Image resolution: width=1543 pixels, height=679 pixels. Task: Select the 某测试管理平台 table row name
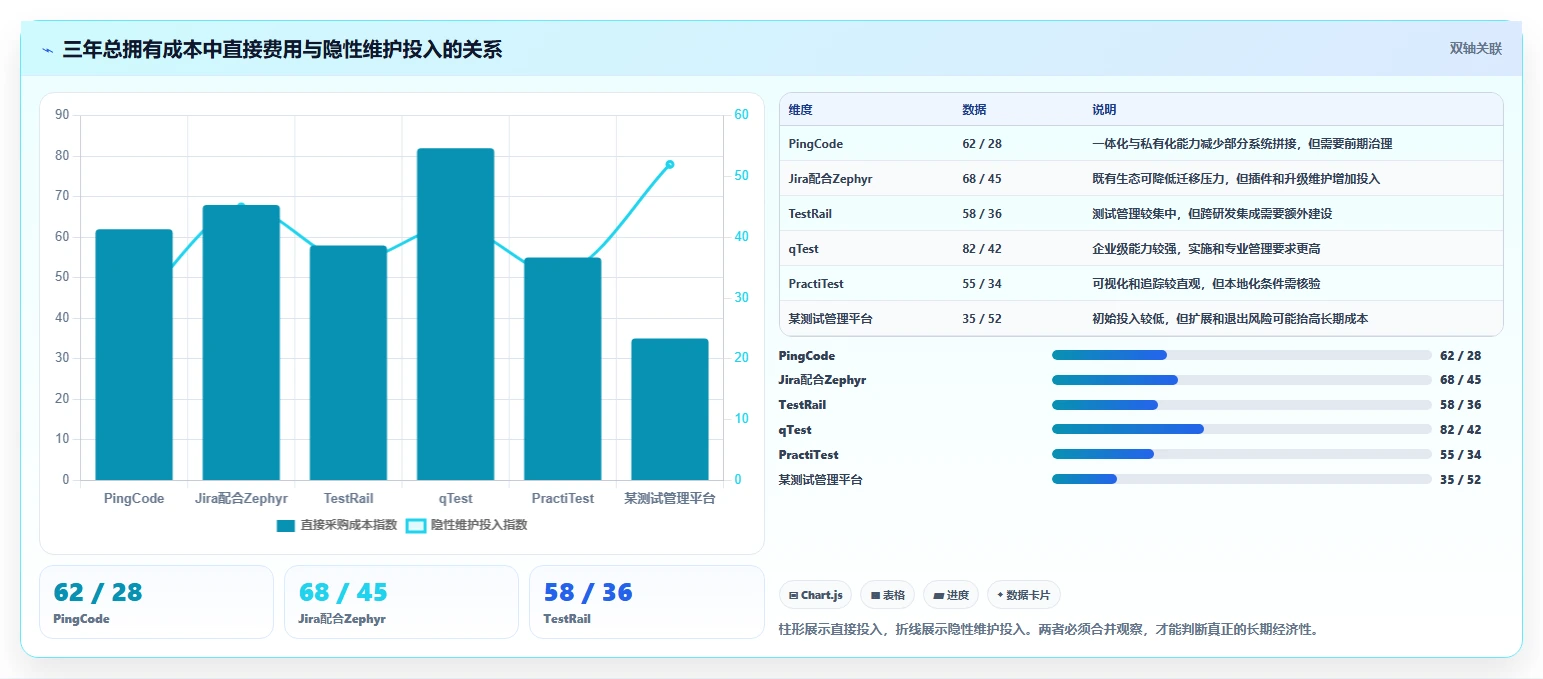(x=830, y=319)
